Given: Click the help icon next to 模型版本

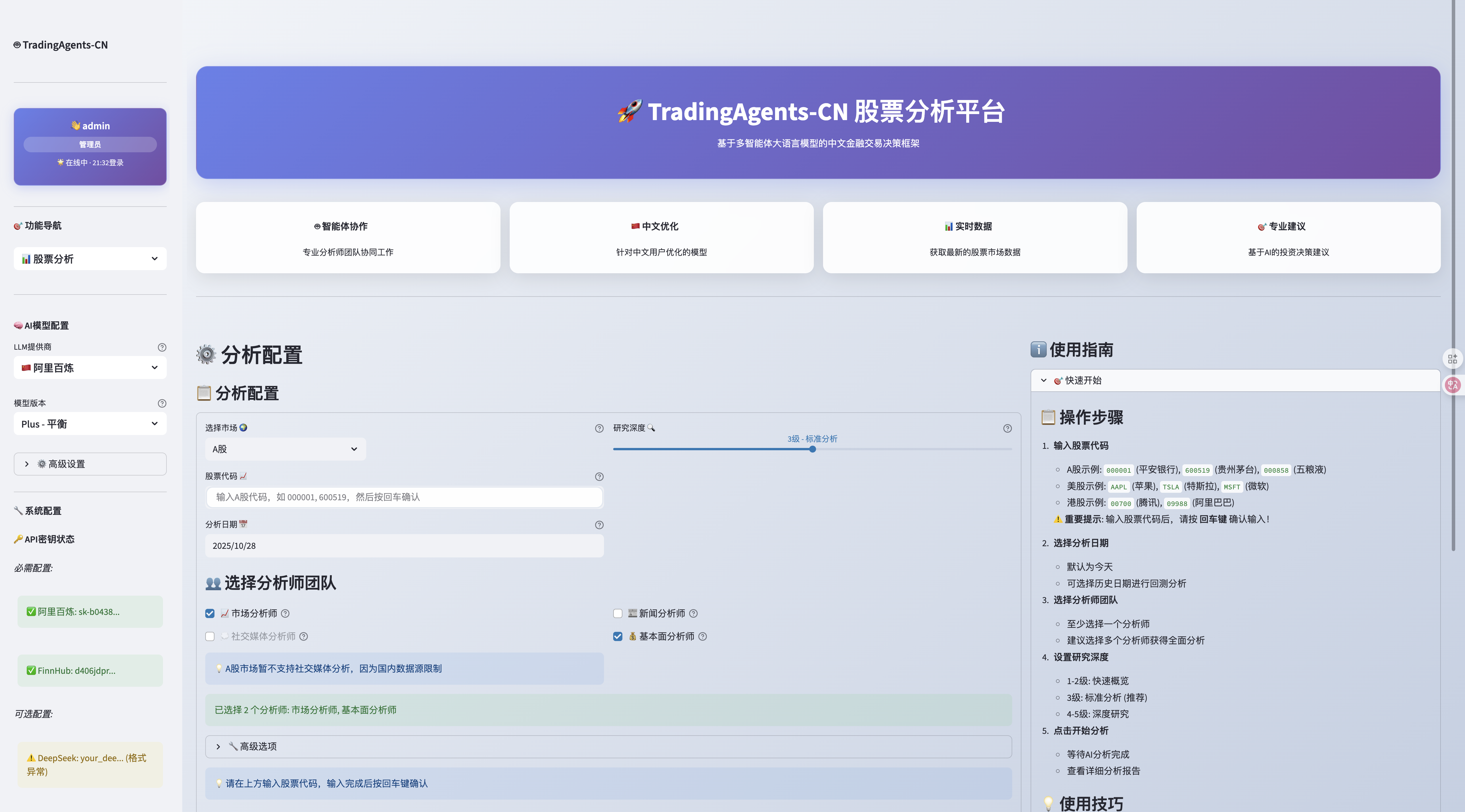Looking at the screenshot, I should pyautogui.click(x=162, y=403).
